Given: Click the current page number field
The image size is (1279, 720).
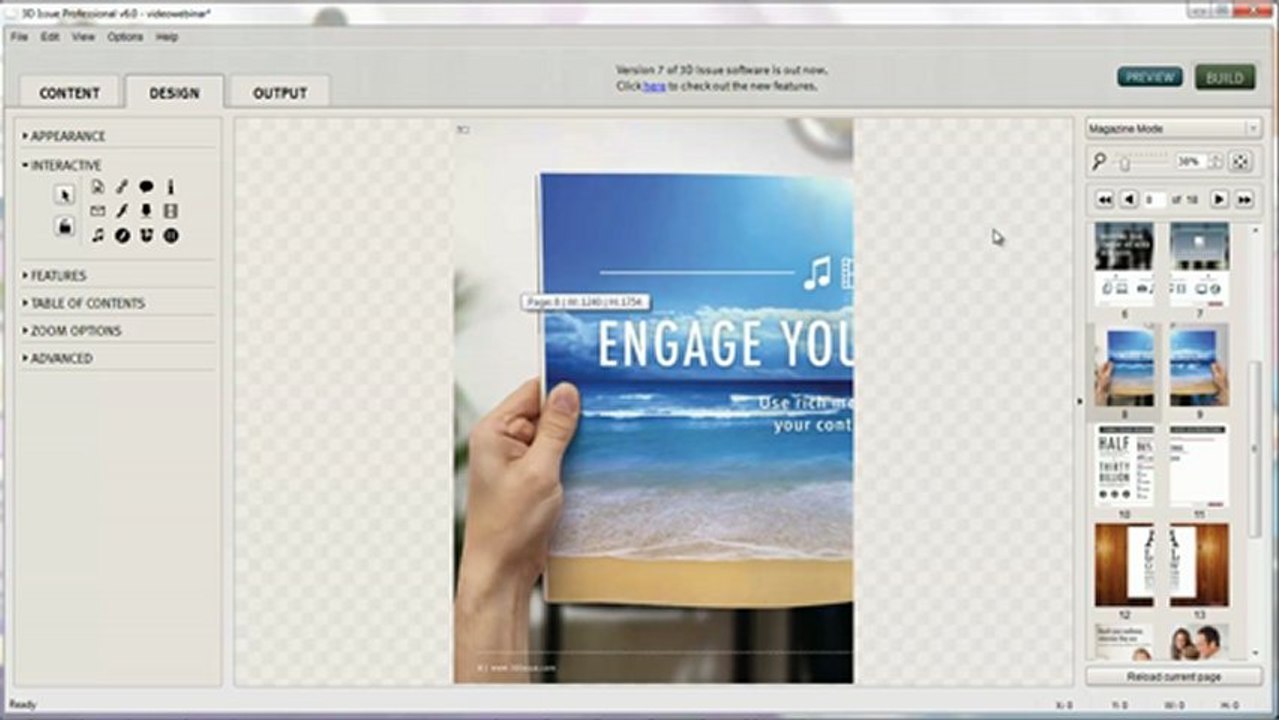Looking at the screenshot, I should point(1154,200).
